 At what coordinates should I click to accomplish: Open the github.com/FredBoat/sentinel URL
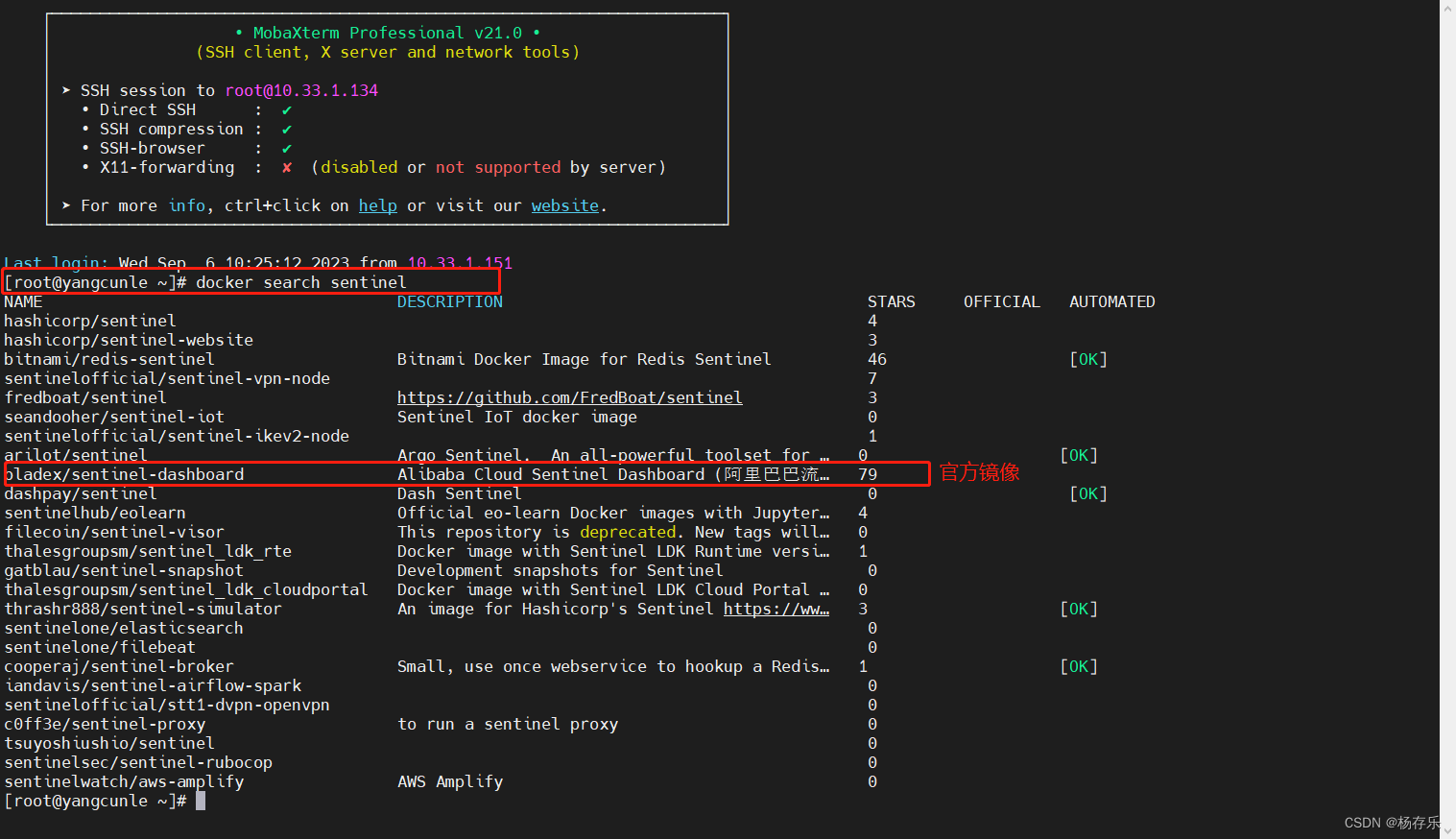570,397
